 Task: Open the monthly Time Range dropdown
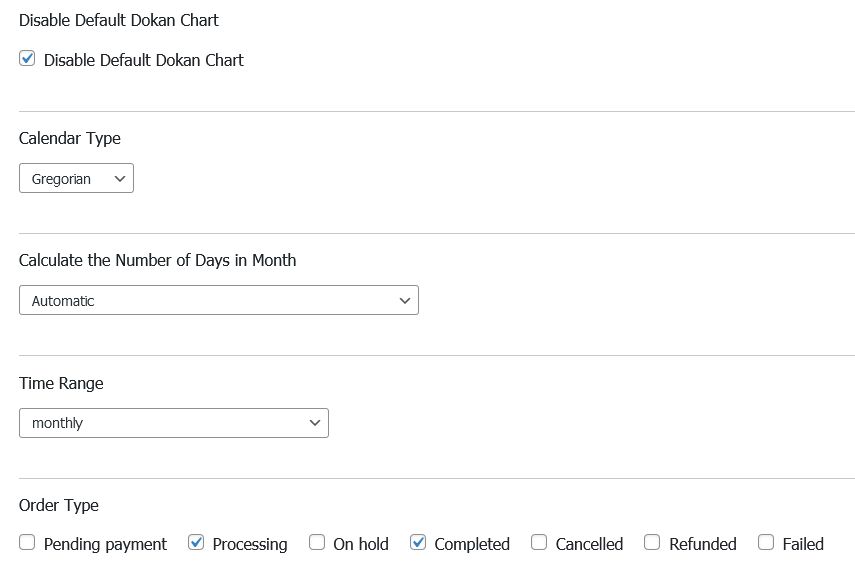(x=173, y=423)
